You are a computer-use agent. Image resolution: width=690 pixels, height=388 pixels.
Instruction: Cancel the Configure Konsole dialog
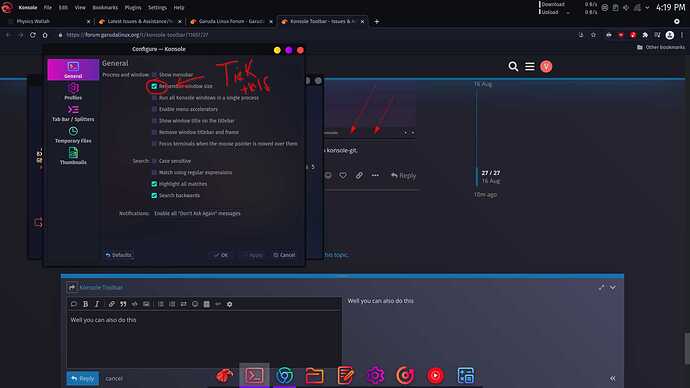click(x=284, y=255)
